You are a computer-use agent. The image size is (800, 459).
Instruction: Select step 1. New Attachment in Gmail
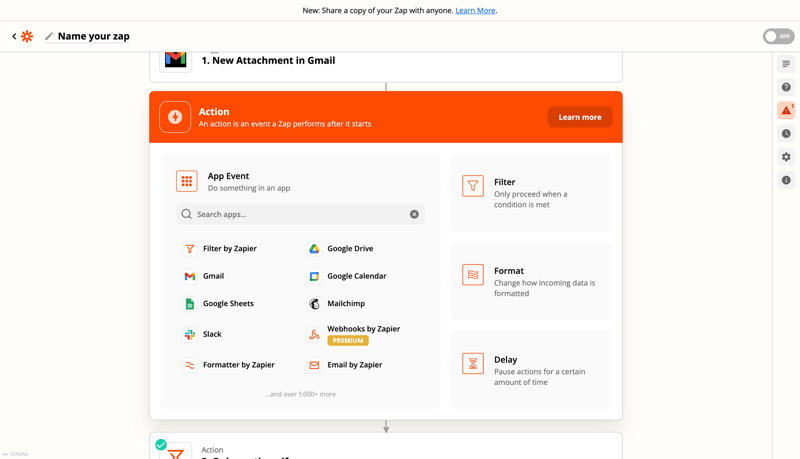click(x=268, y=60)
